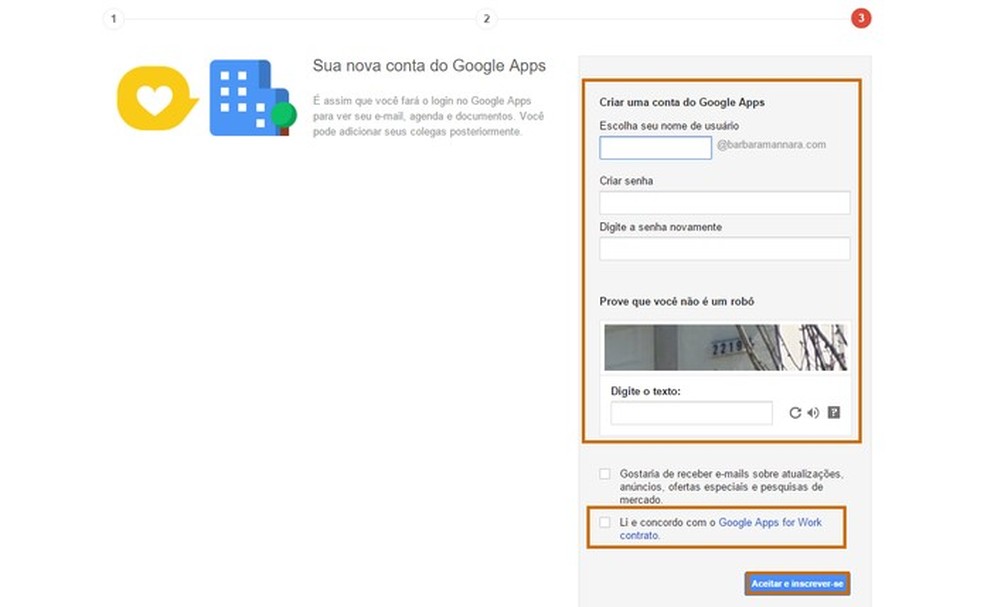Click the captcha refresh icon
This screenshot has height=607, width=984.
[x=795, y=412]
